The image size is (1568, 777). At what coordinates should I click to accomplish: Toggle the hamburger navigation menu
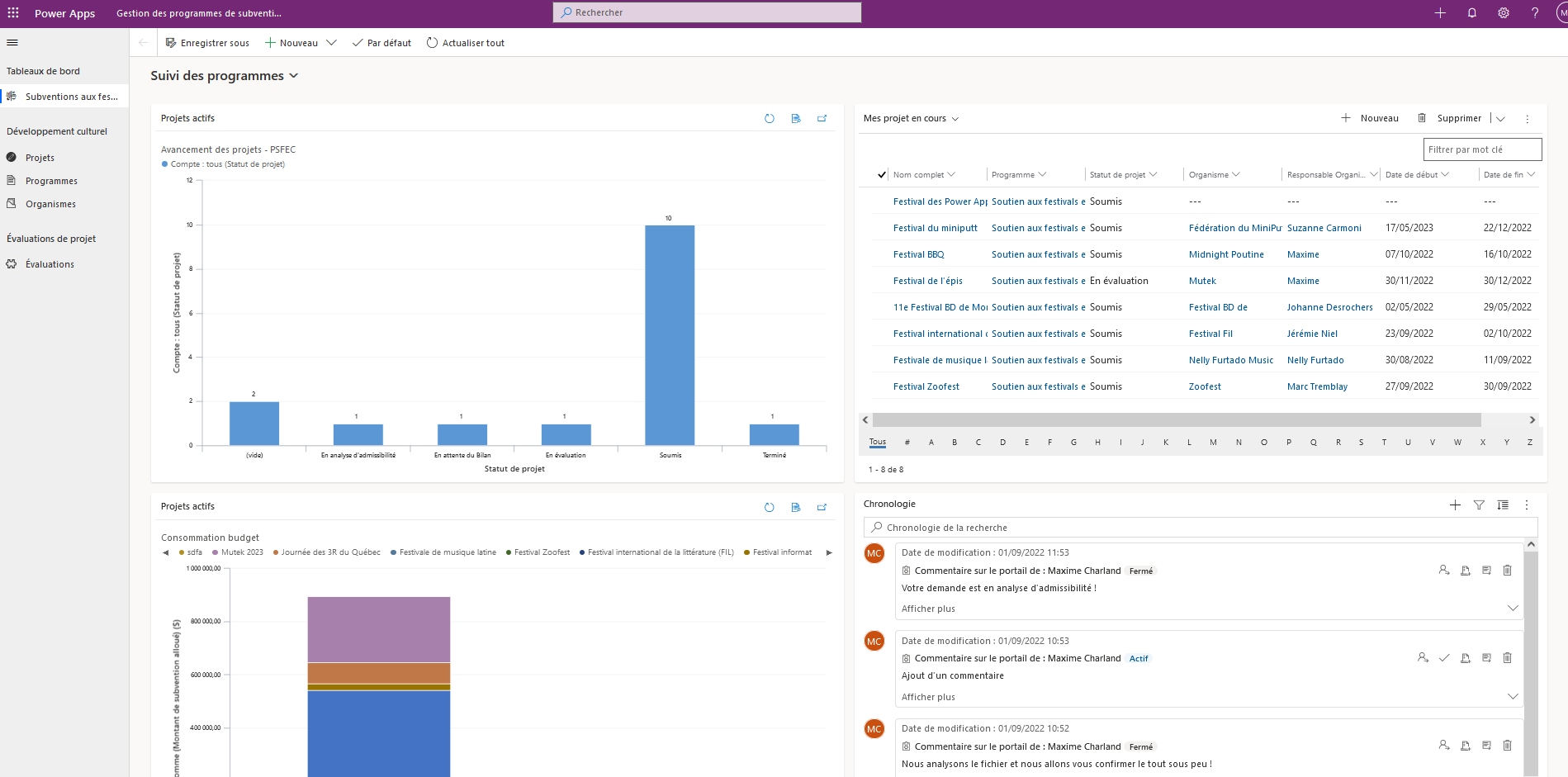click(12, 43)
